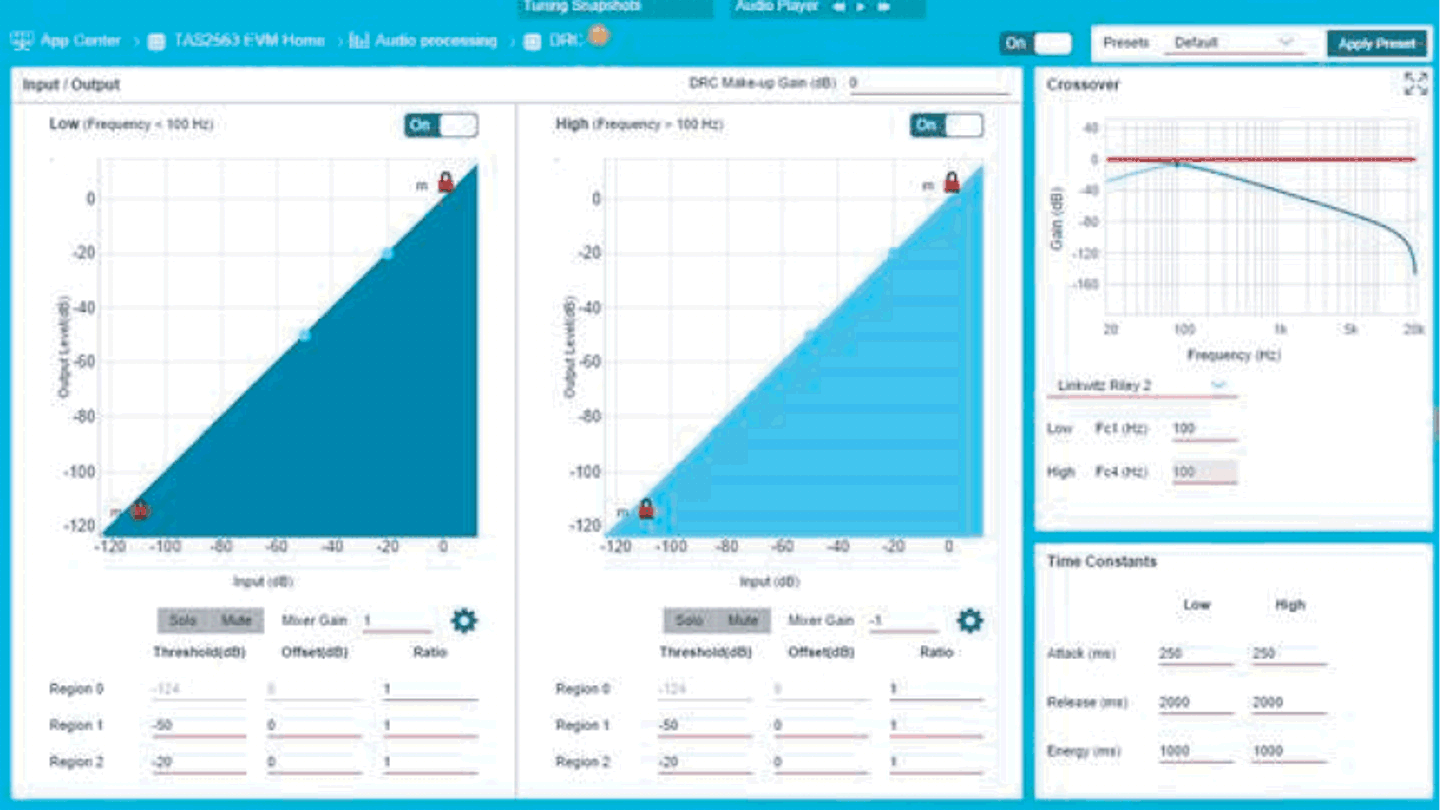
Task: Click the -50 dB point on Low curve
Action: 305,335
